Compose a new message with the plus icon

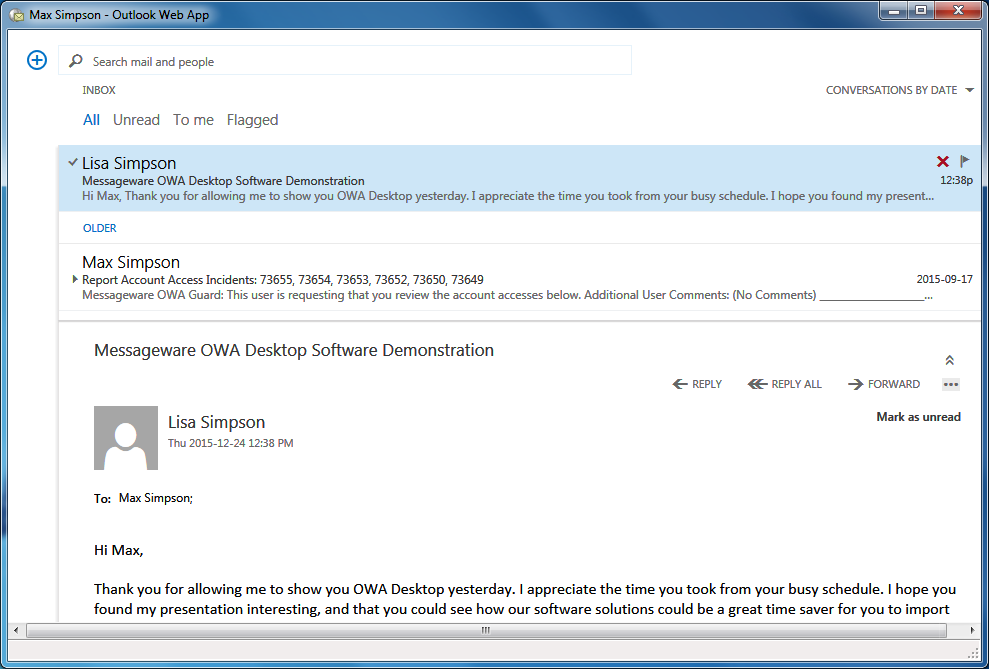pos(36,60)
